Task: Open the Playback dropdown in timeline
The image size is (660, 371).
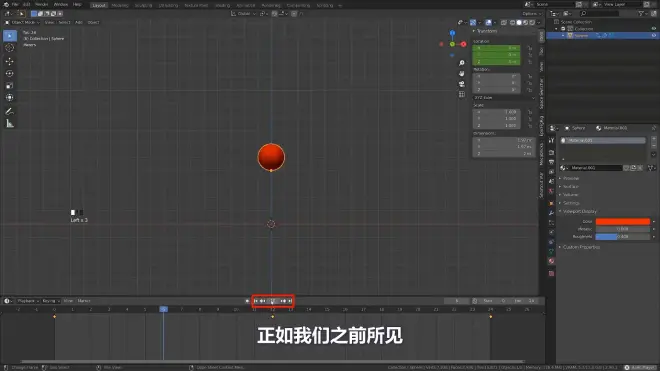Action: click(x=28, y=301)
